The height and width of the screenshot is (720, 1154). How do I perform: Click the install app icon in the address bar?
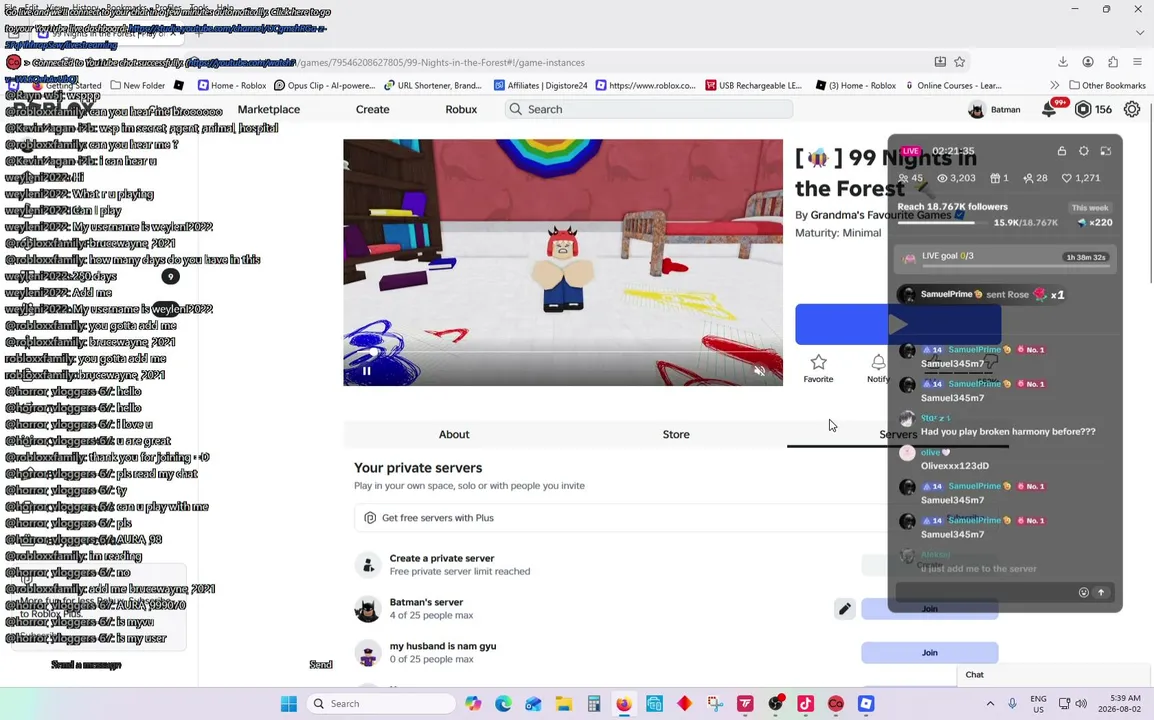pyautogui.click(x=940, y=62)
